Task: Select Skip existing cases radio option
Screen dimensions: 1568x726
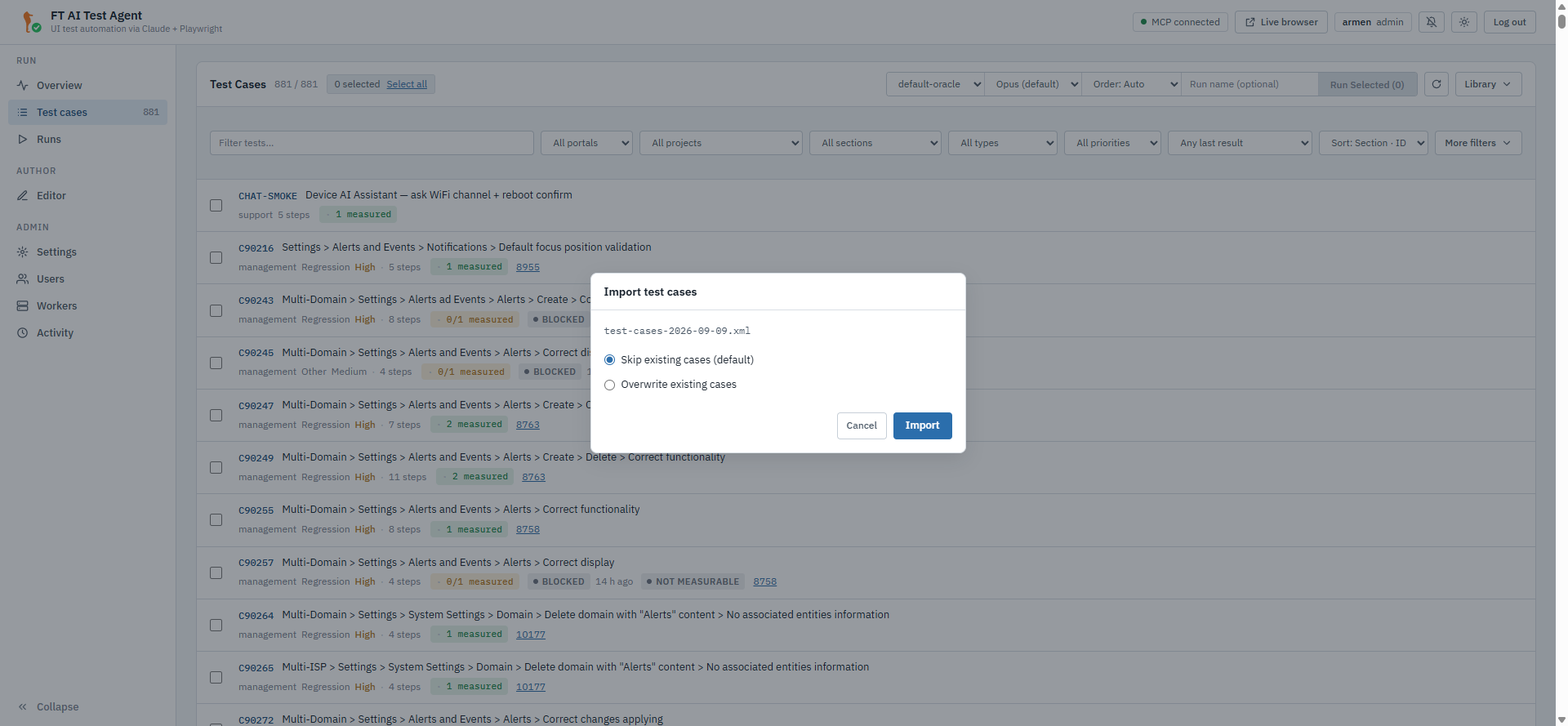Action: [610, 359]
